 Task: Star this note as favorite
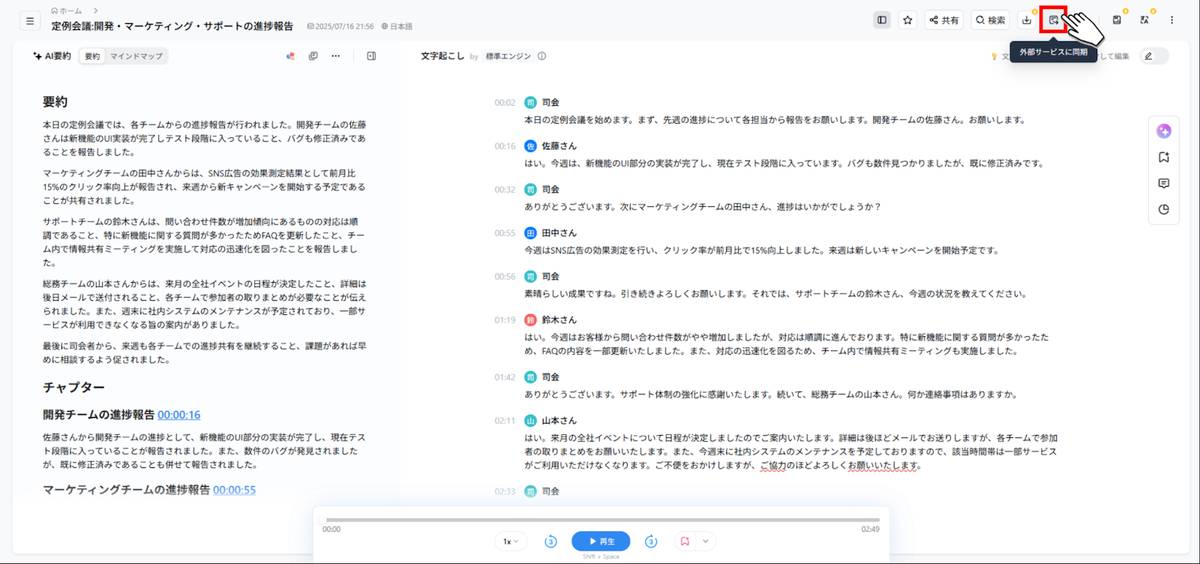(908, 20)
